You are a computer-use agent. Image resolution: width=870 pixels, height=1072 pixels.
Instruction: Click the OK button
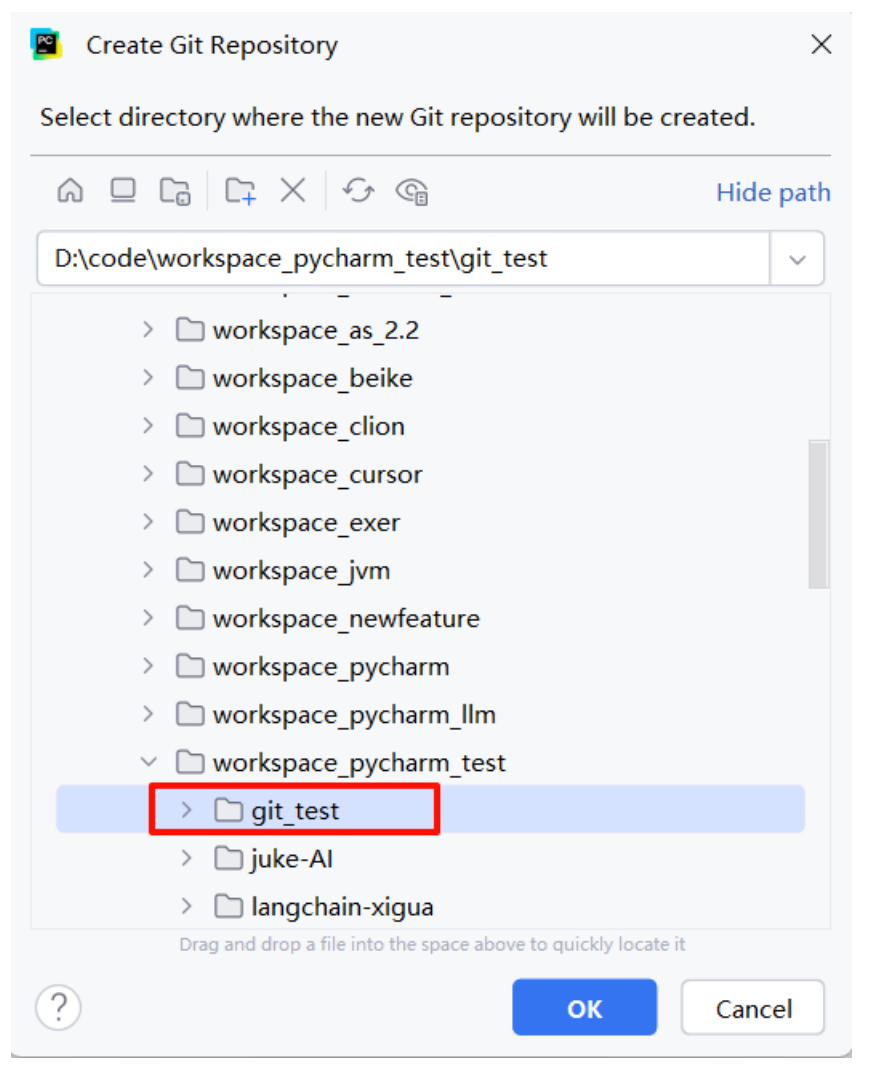pos(584,1008)
